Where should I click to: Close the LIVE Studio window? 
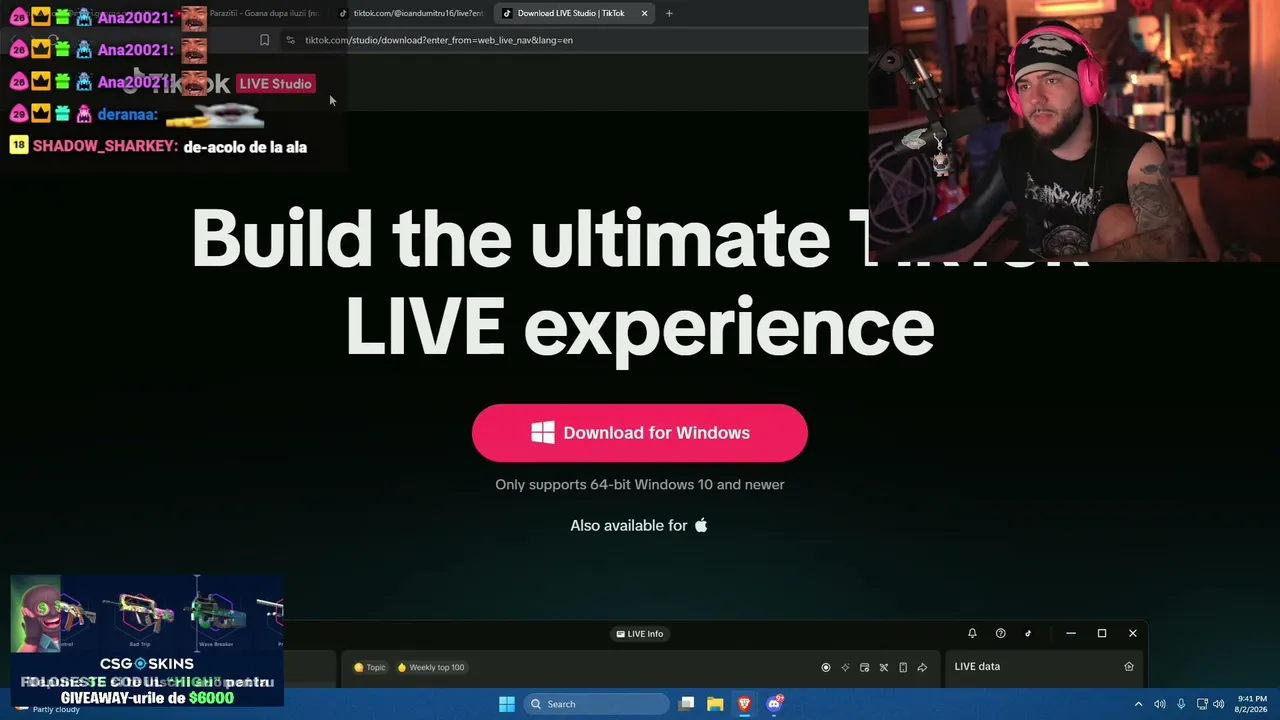(x=1133, y=633)
